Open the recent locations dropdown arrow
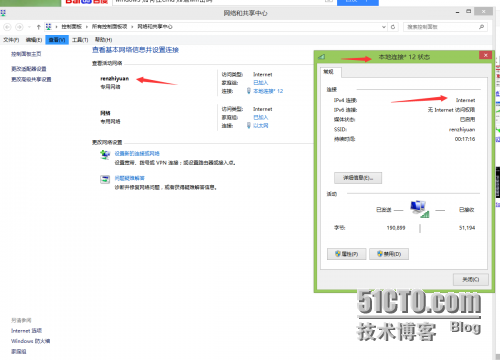 tap(29, 27)
